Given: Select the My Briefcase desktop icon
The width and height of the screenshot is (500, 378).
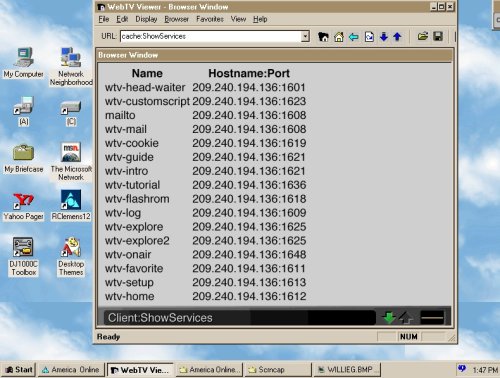Looking at the screenshot, I should [x=24, y=158].
